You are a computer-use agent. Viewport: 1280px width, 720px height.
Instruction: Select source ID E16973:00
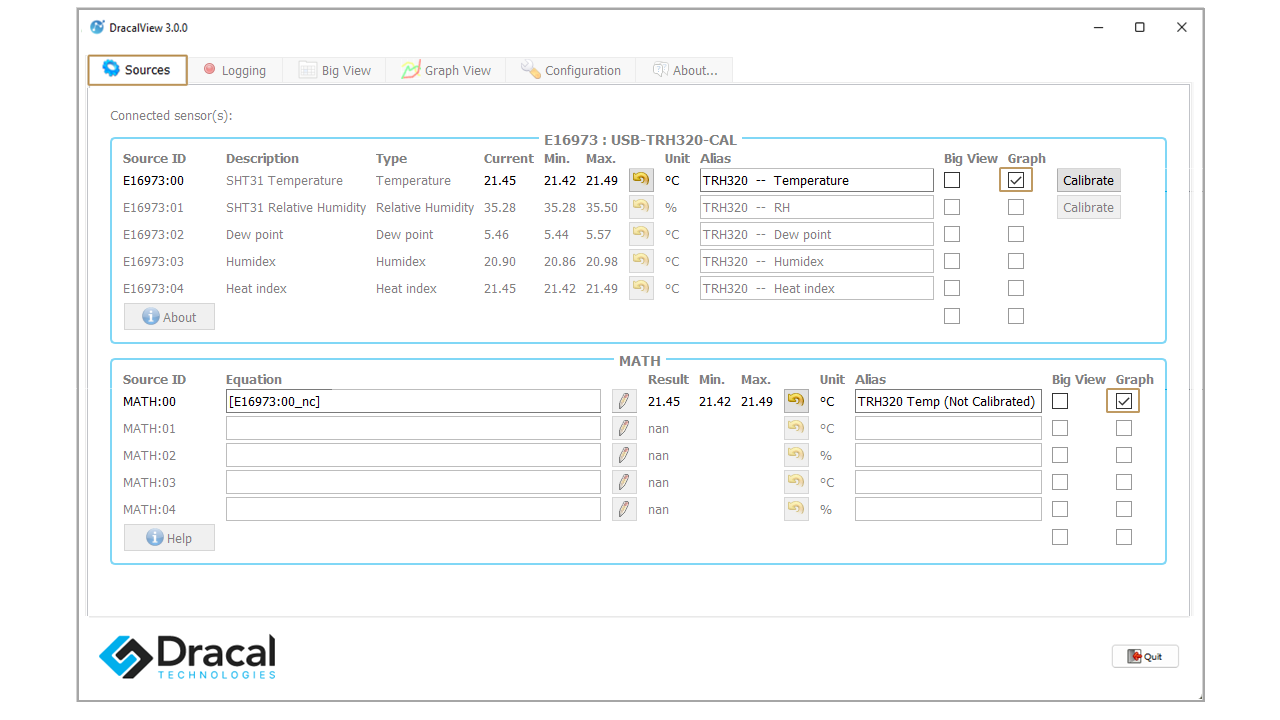[153, 181]
